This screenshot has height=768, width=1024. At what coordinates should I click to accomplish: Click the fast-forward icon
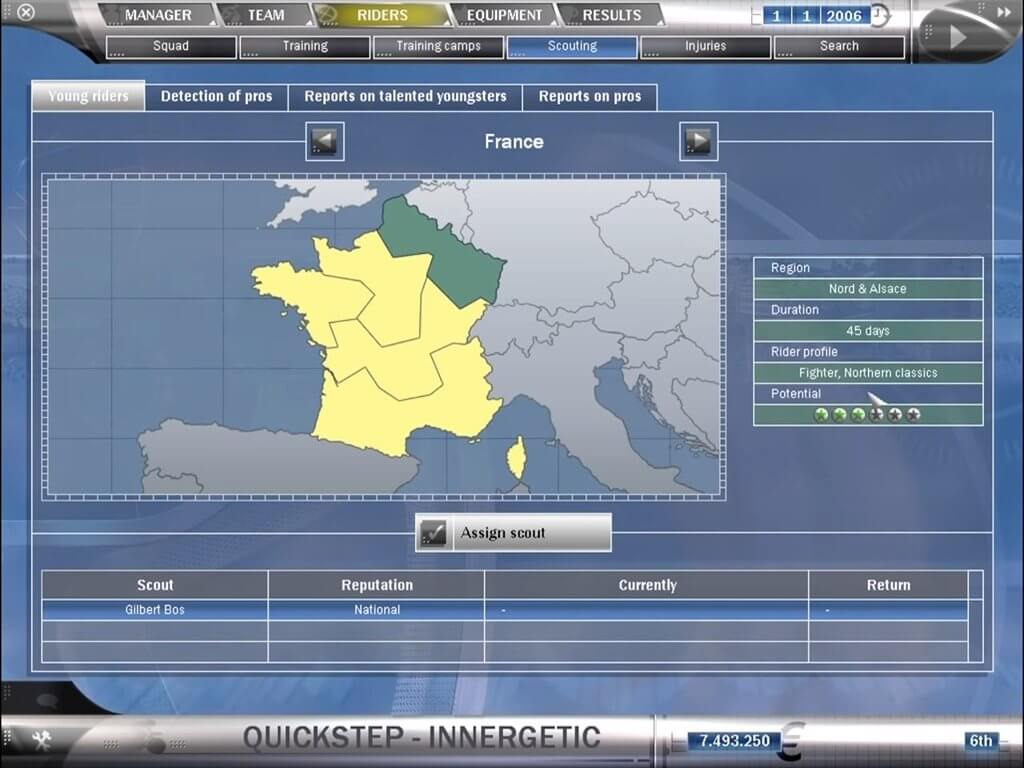(1004, 12)
